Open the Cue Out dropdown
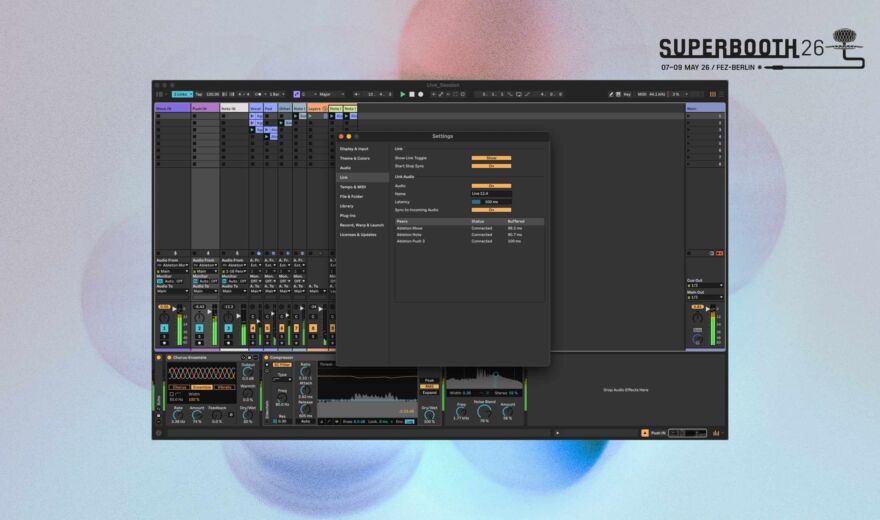Image resolution: width=880 pixels, height=520 pixels. pyautogui.click(x=705, y=286)
